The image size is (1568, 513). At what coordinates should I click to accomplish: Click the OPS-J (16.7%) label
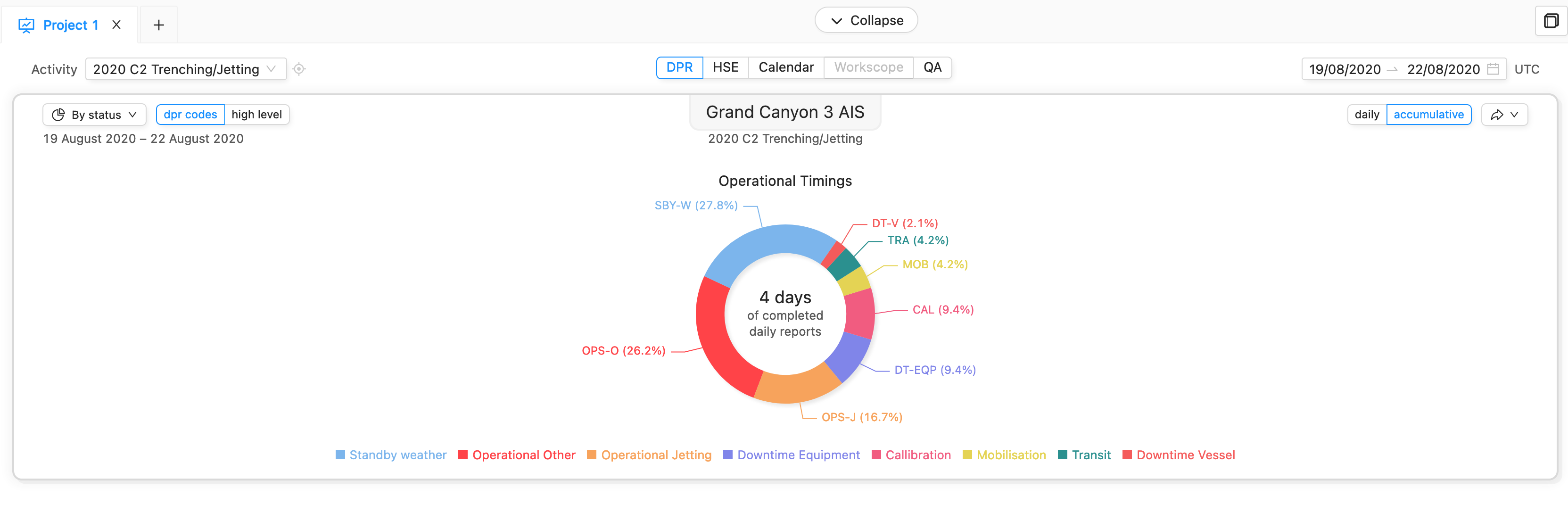coord(862,417)
